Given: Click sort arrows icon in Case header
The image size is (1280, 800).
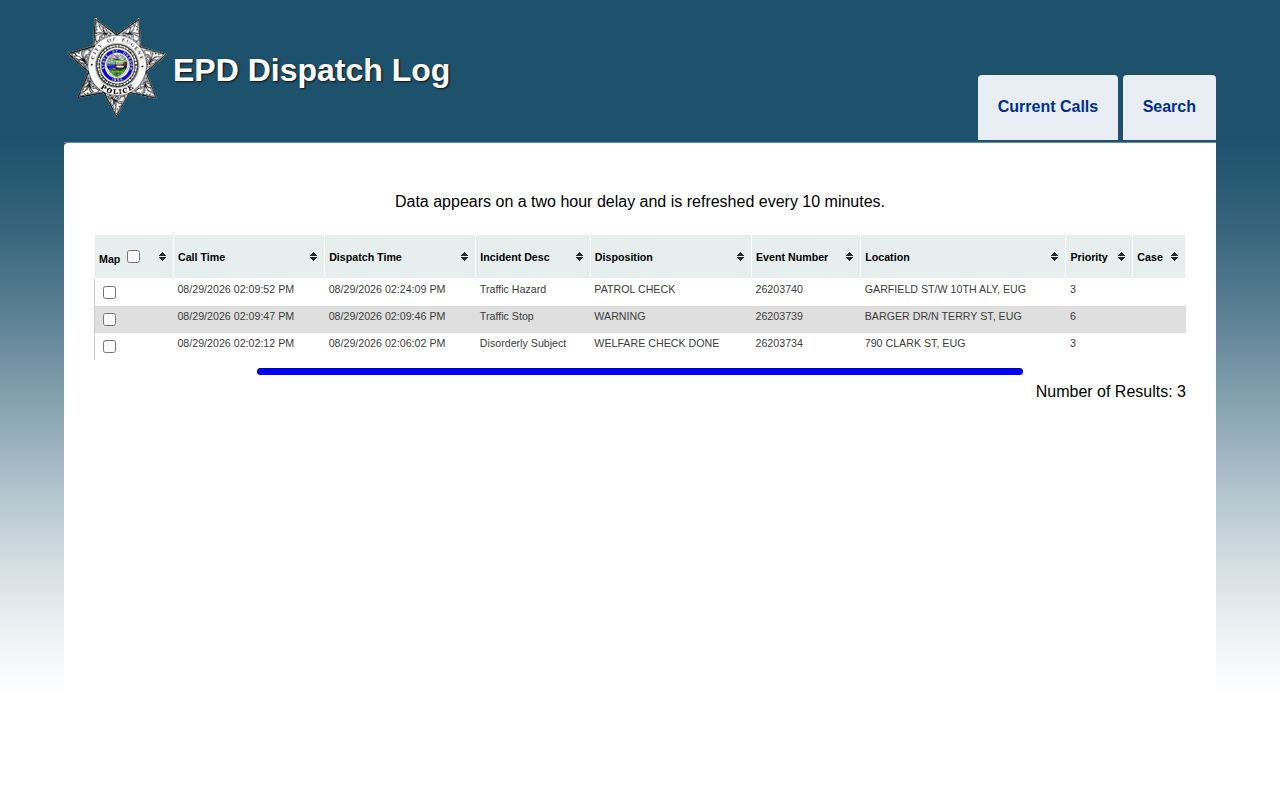Looking at the screenshot, I should [1174, 257].
